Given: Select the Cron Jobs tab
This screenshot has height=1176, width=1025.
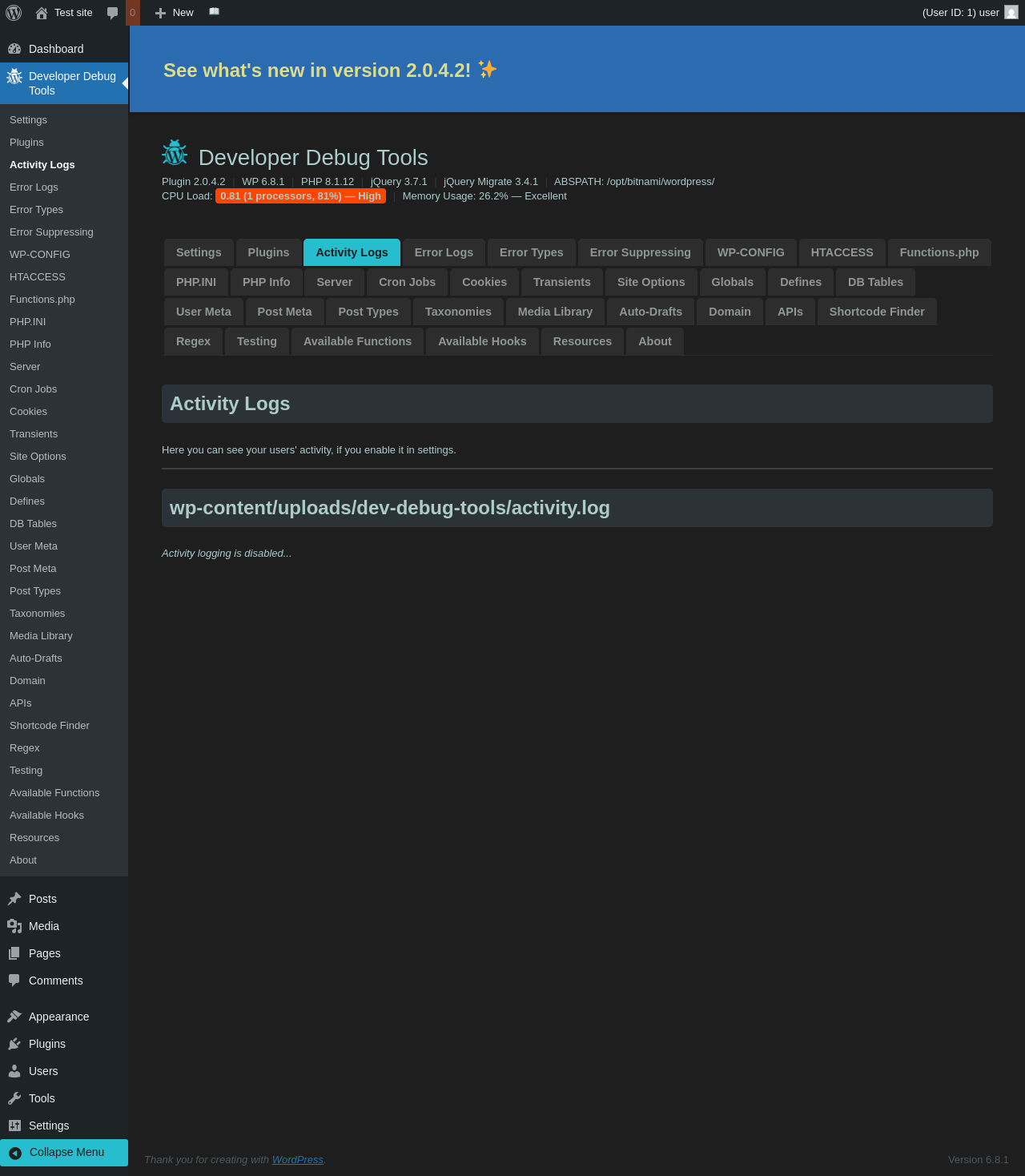Looking at the screenshot, I should (408, 282).
